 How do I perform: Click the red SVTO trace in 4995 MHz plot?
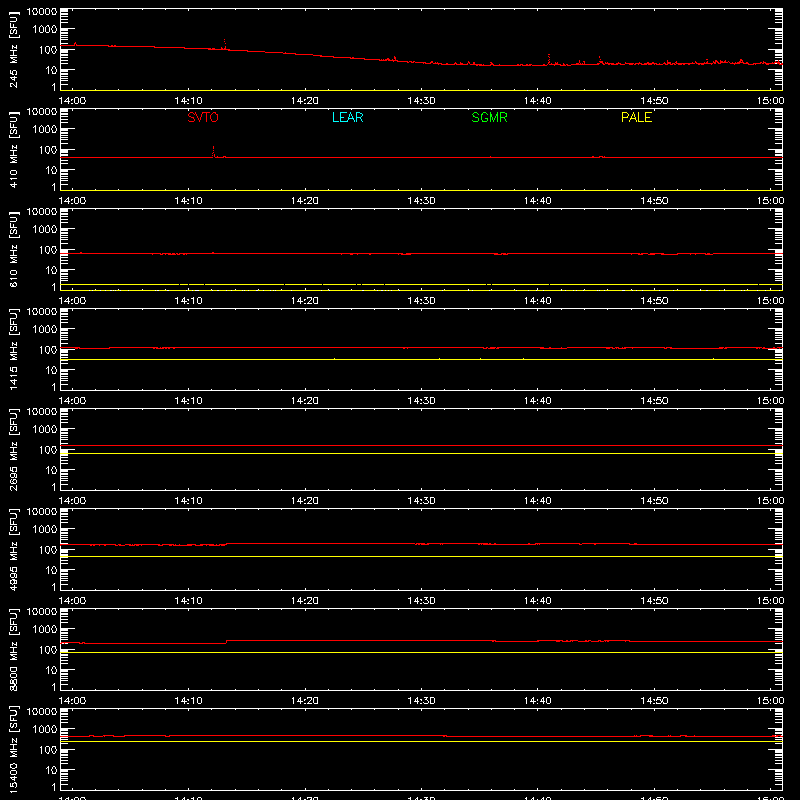tap(421, 544)
